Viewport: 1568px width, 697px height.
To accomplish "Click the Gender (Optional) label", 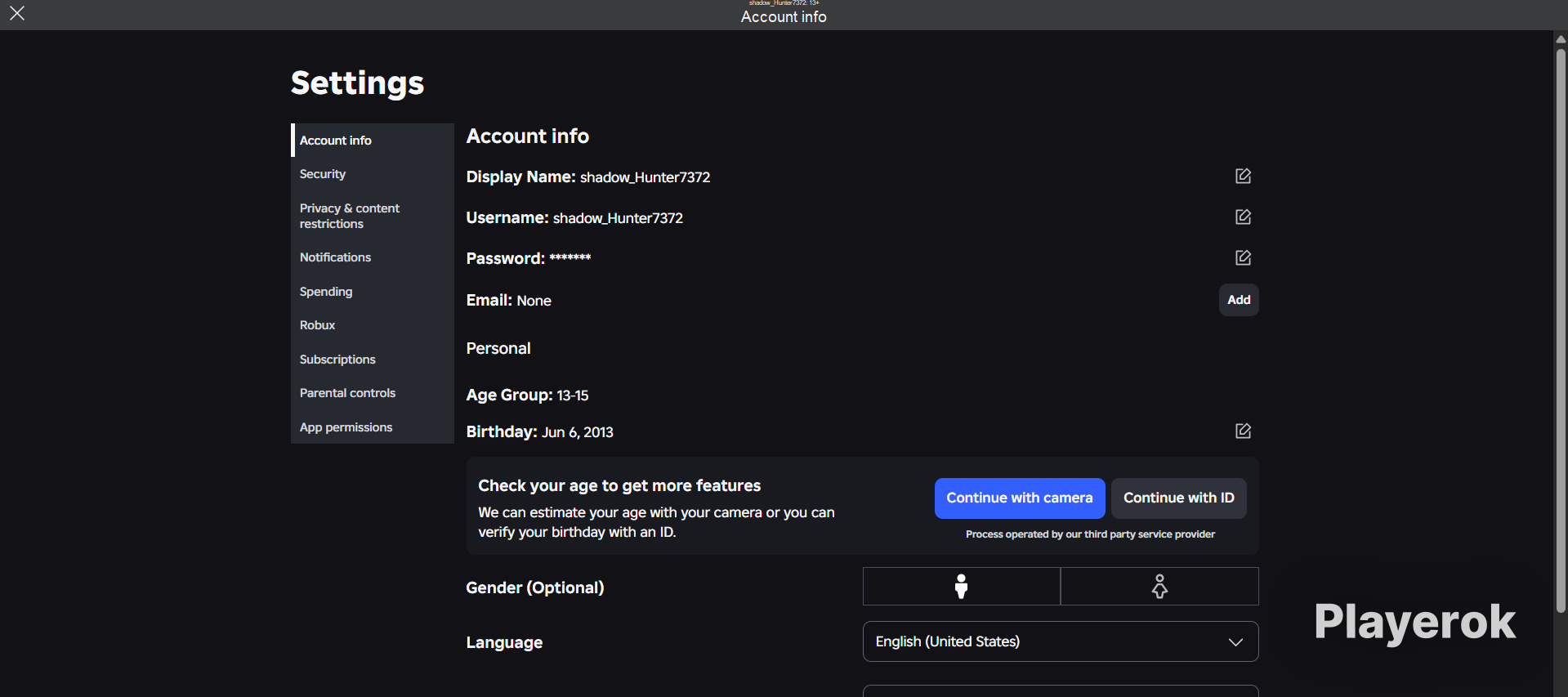I will click(x=535, y=588).
